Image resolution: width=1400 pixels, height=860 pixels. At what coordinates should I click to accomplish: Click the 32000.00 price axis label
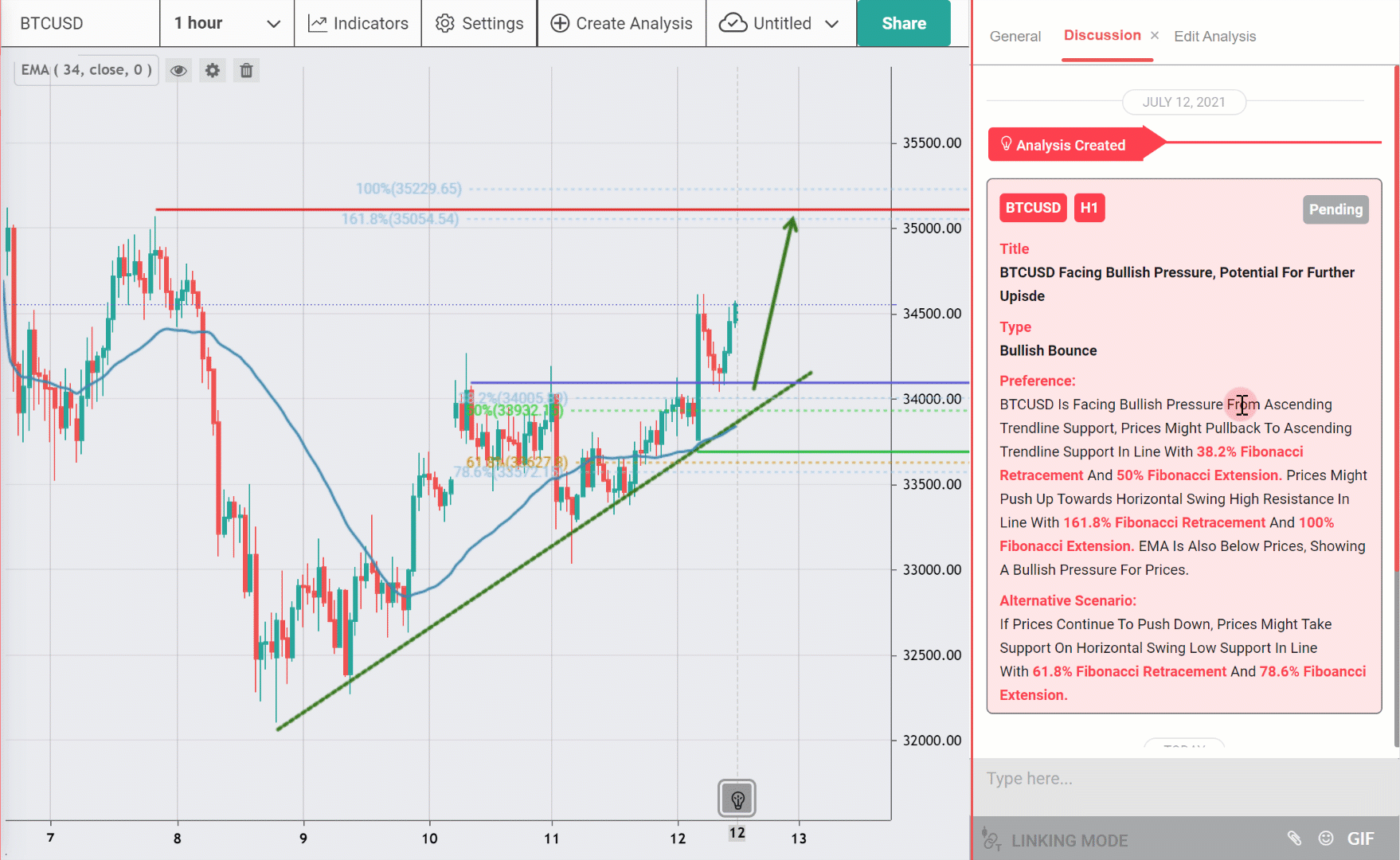[x=932, y=741]
